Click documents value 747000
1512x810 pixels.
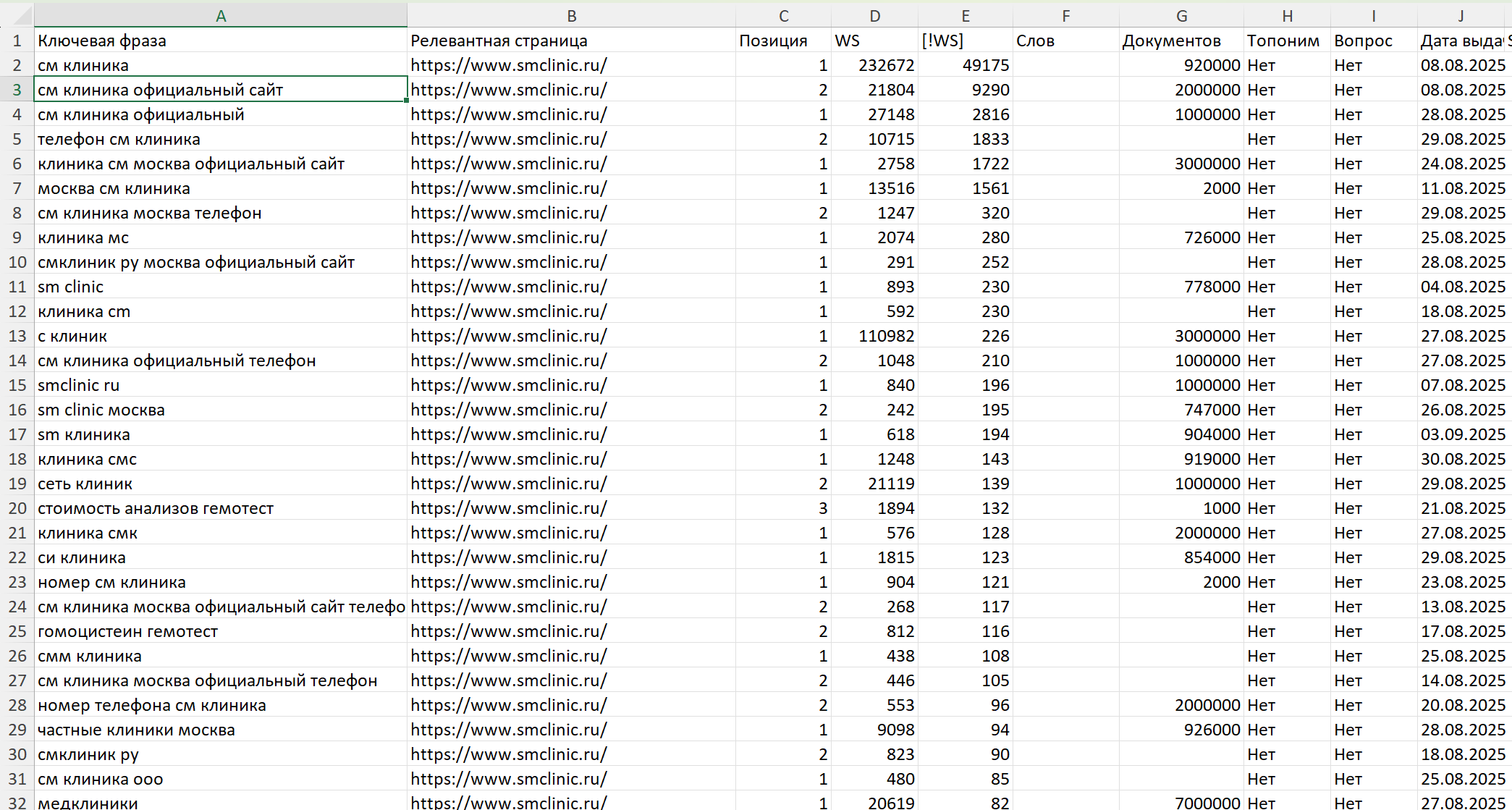(1181, 410)
